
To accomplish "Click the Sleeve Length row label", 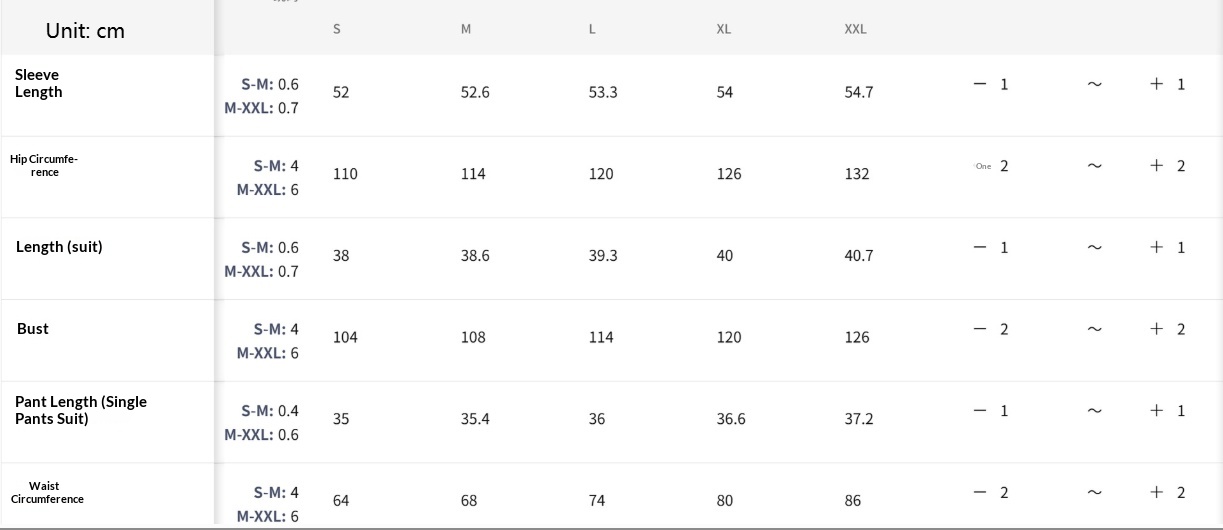I will [39, 83].
